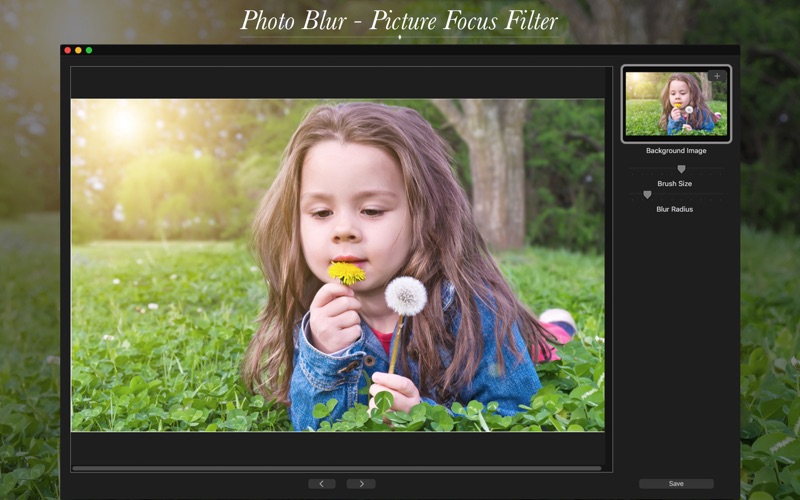Save the edited photo

[676, 484]
